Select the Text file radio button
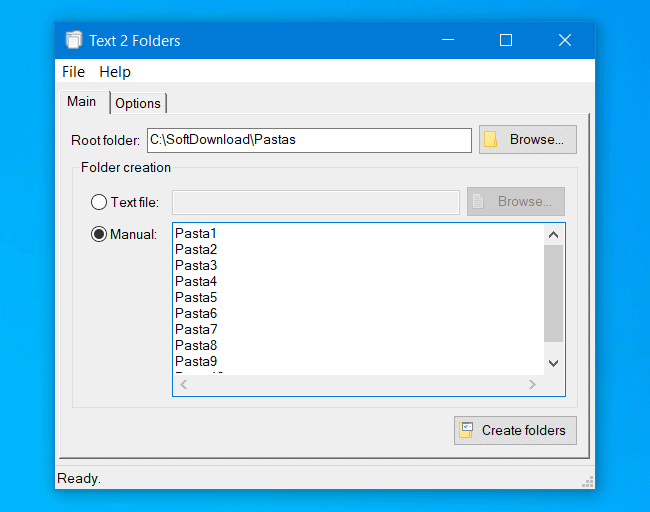Image resolution: width=650 pixels, height=512 pixels. coord(99,202)
